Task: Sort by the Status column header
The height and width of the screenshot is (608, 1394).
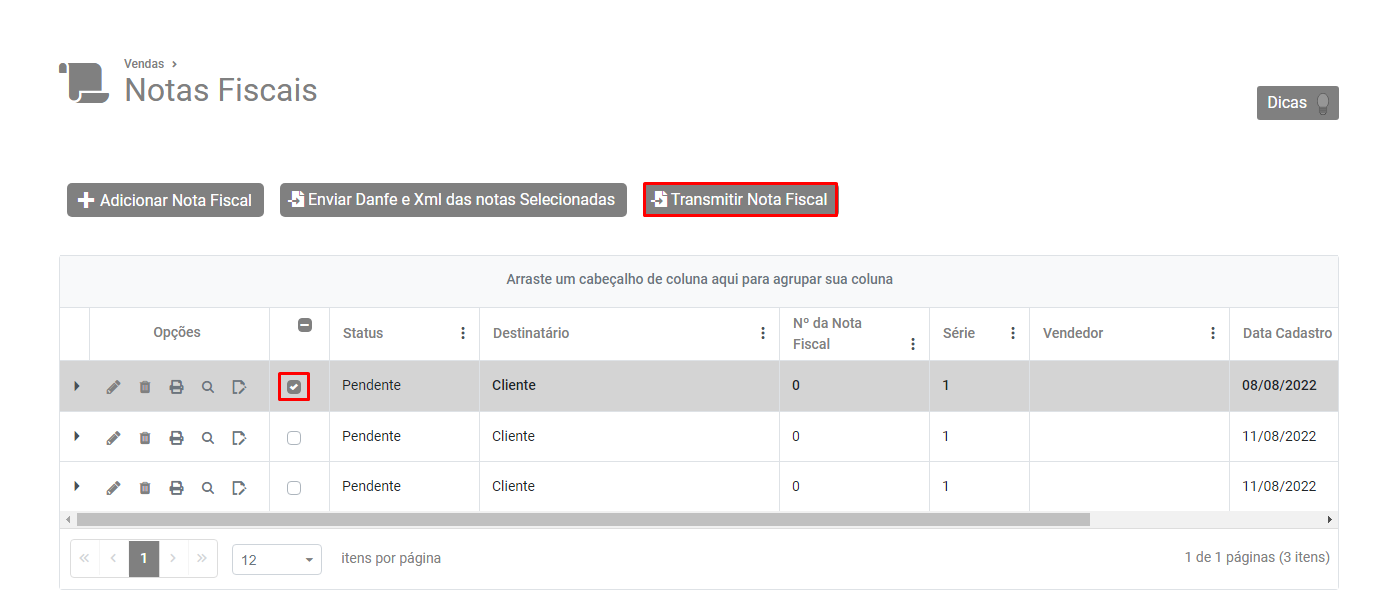Action: 363,333
